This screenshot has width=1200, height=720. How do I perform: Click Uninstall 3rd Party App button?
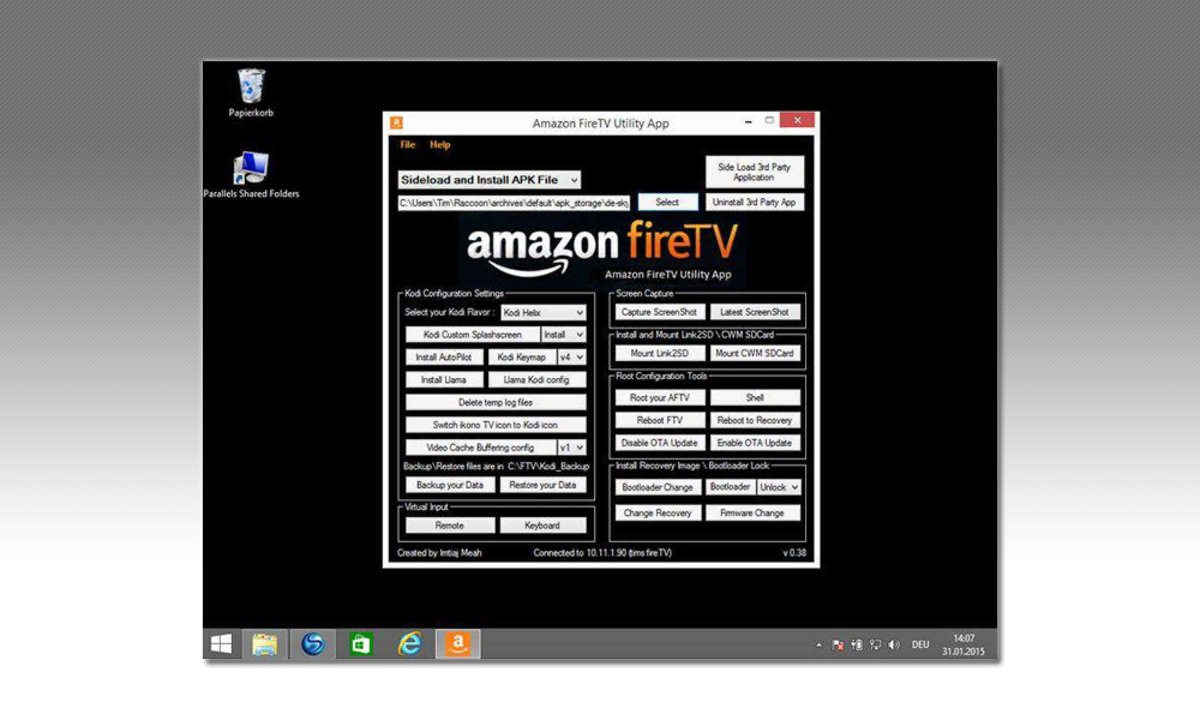point(754,202)
